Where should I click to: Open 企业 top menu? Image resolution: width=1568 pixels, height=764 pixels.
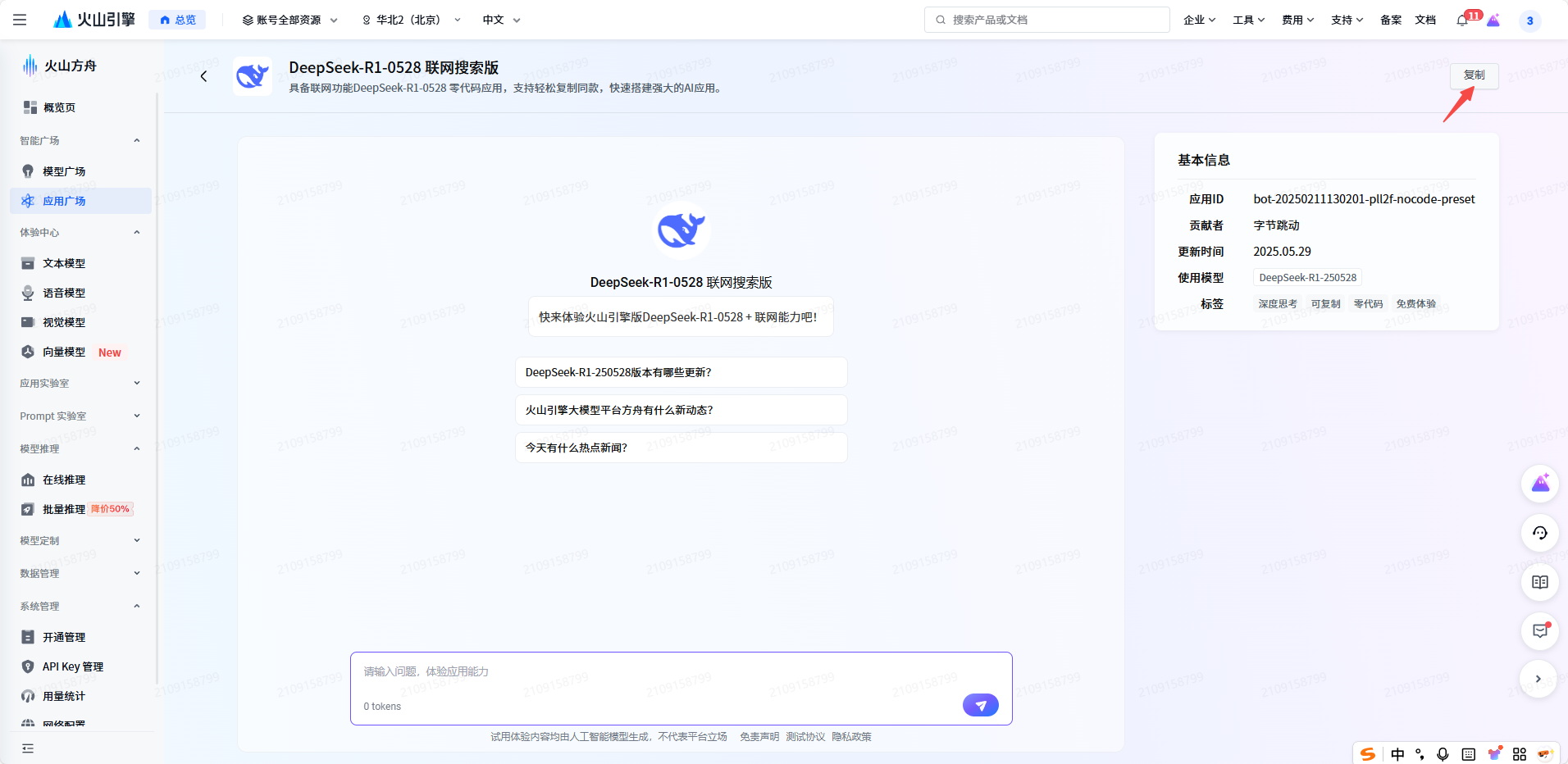pos(1200,20)
